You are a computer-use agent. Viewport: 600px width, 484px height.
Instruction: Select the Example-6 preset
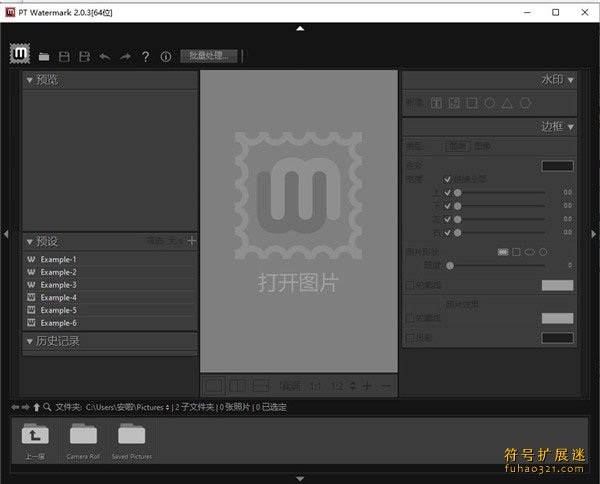110,323
